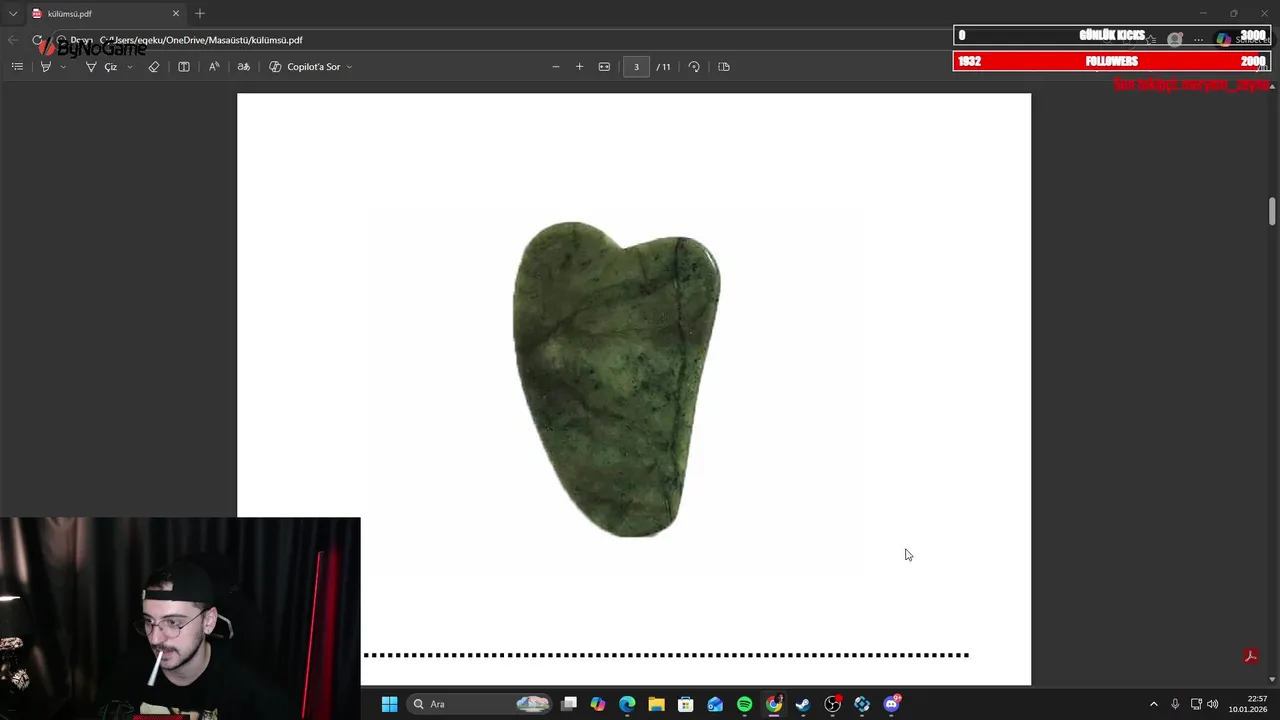
Task: Zoom in with the plus button
Action: [x=579, y=67]
